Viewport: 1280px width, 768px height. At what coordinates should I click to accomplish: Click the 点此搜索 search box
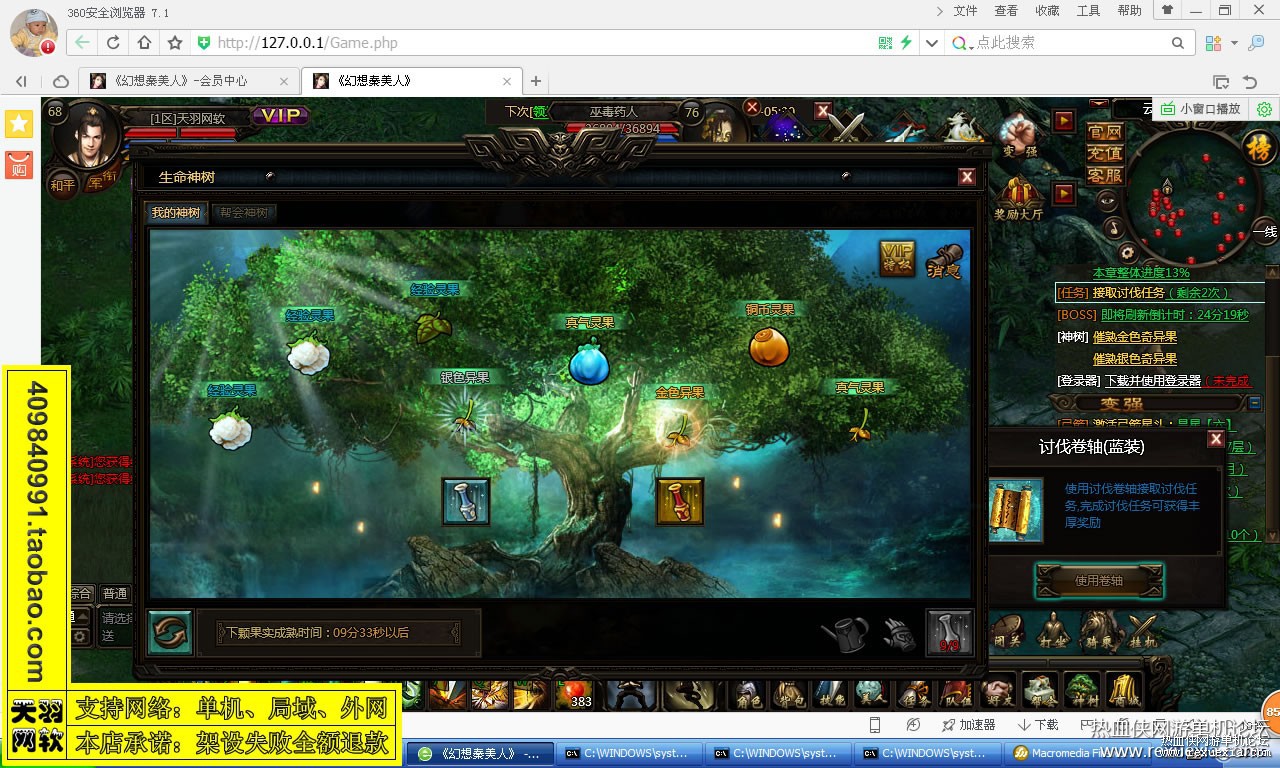tap(1070, 43)
